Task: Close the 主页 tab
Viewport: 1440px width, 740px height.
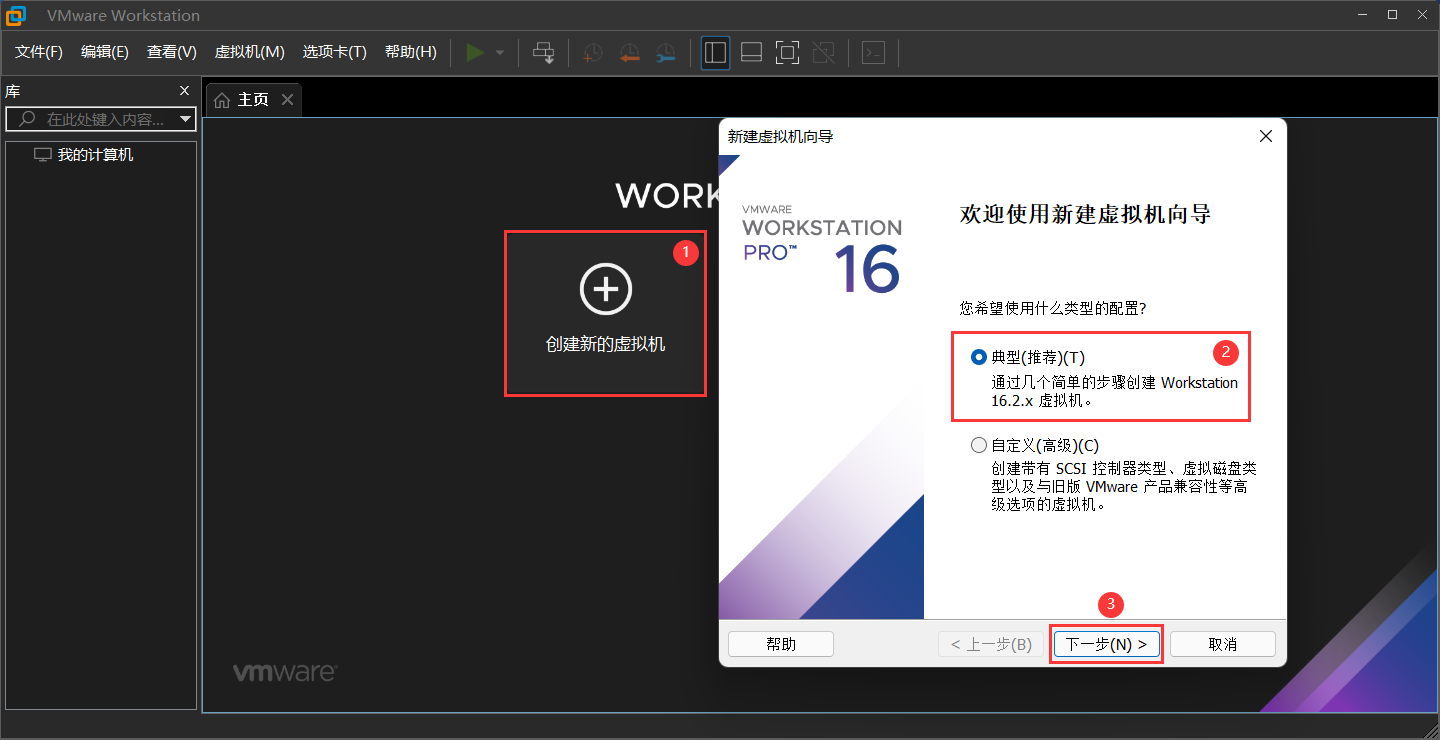Action: coord(287,99)
